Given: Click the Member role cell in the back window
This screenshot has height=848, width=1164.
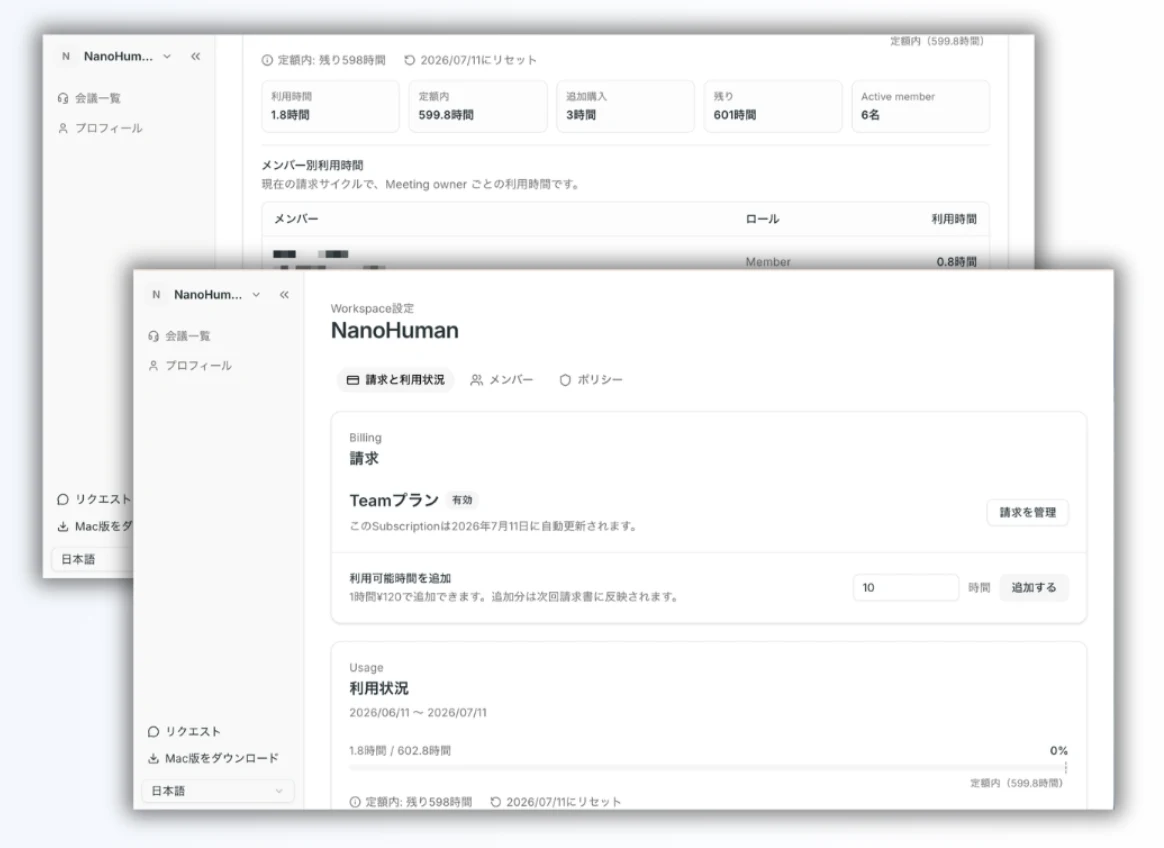Looking at the screenshot, I should pyautogui.click(x=768, y=261).
